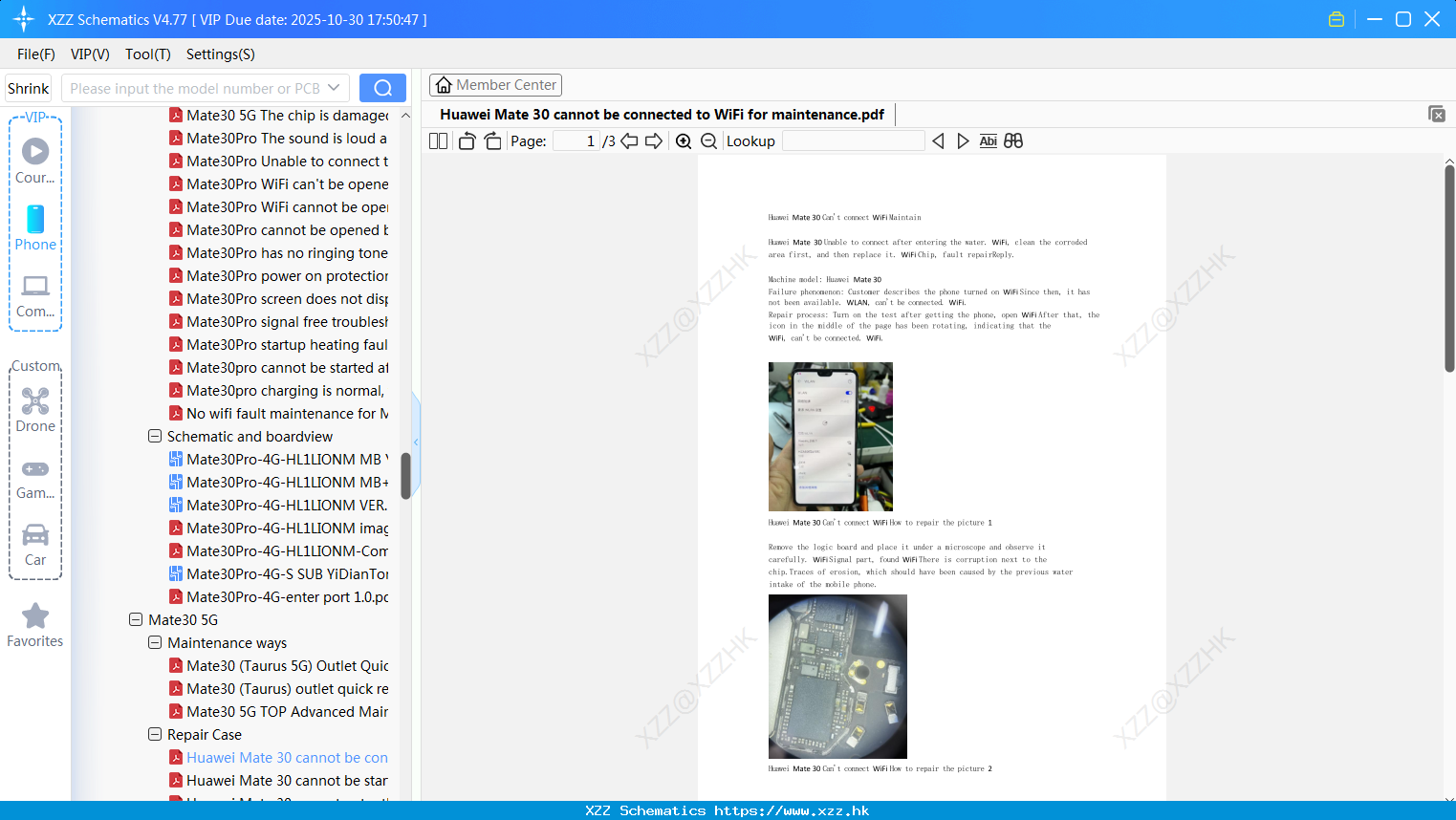Click the PDF viewer vertical scrollbar
The image size is (1456, 820).
coord(1449,268)
